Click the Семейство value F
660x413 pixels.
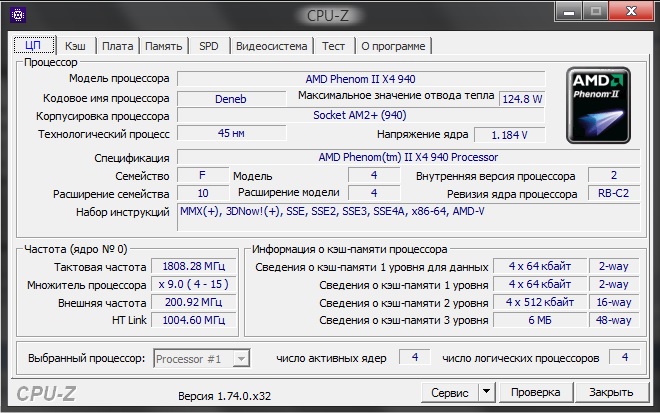202,175
